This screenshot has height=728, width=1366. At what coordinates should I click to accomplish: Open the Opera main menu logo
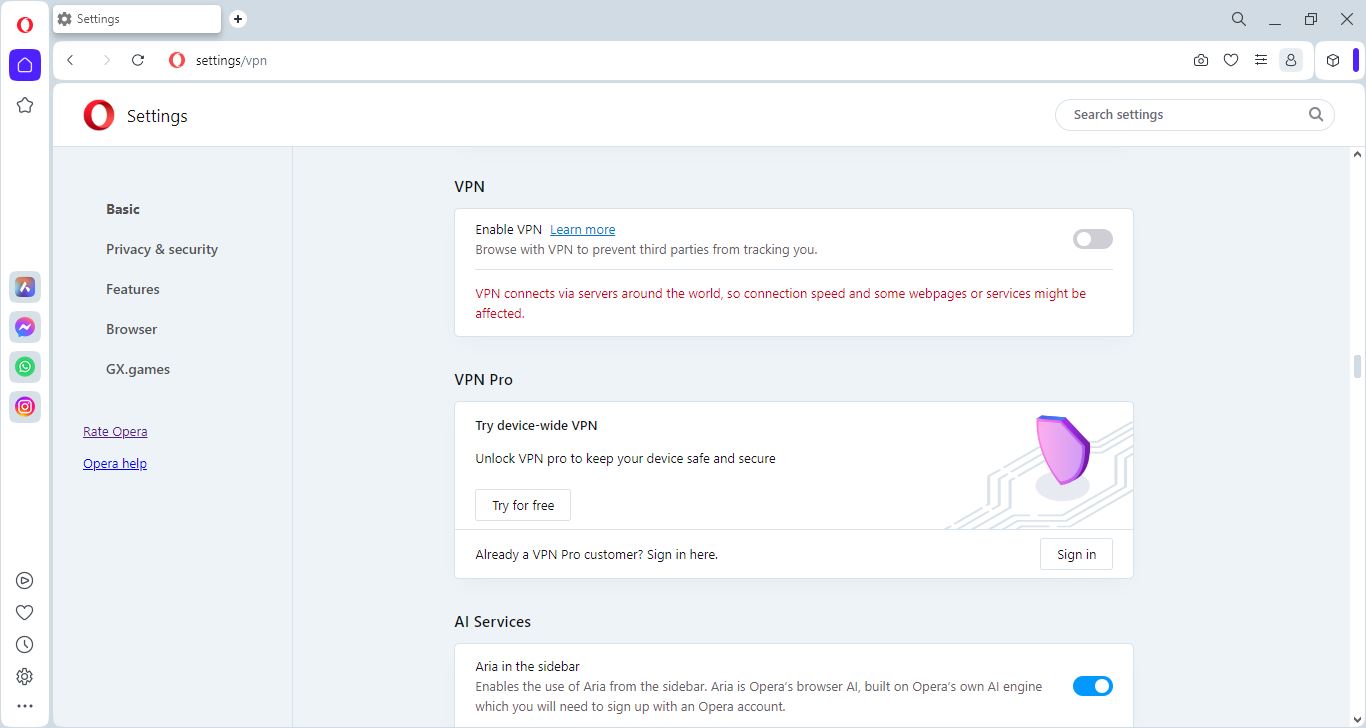click(25, 25)
